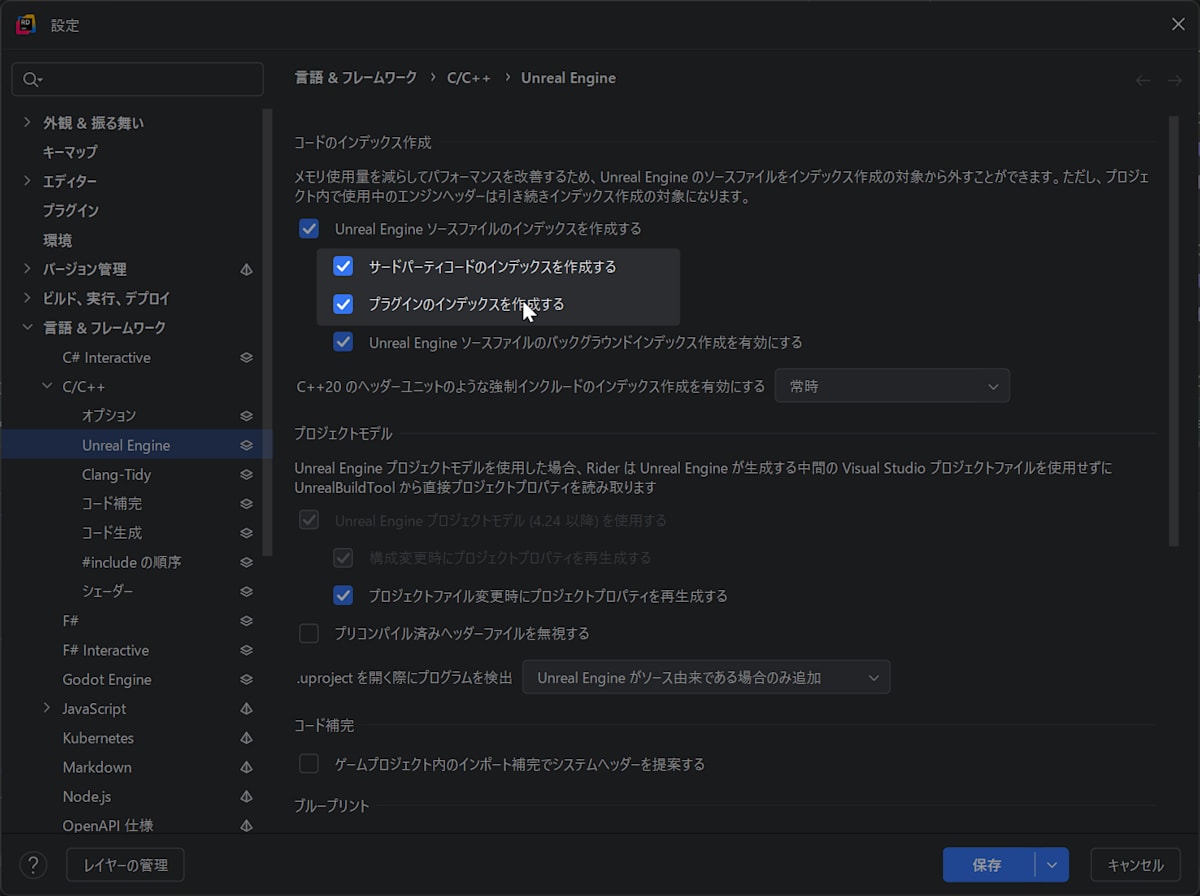Toggle Unreal Engine ソースファイルのインデックスを作成する checkbox
This screenshot has width=1200, height=896.
(309, 229)
